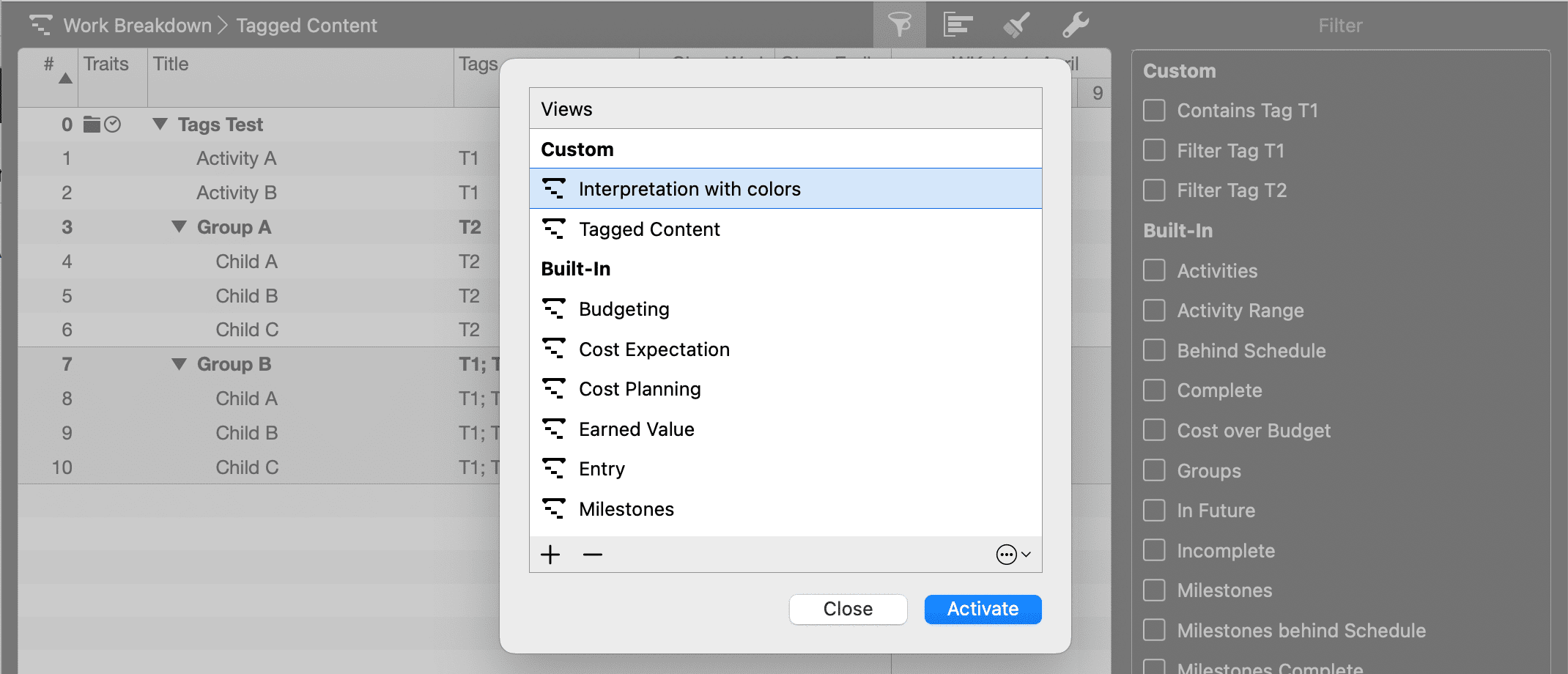Collapse the Group A disclosure triangle
The height and width of the screenshot is (674, 1568).
tap(179, 227)
